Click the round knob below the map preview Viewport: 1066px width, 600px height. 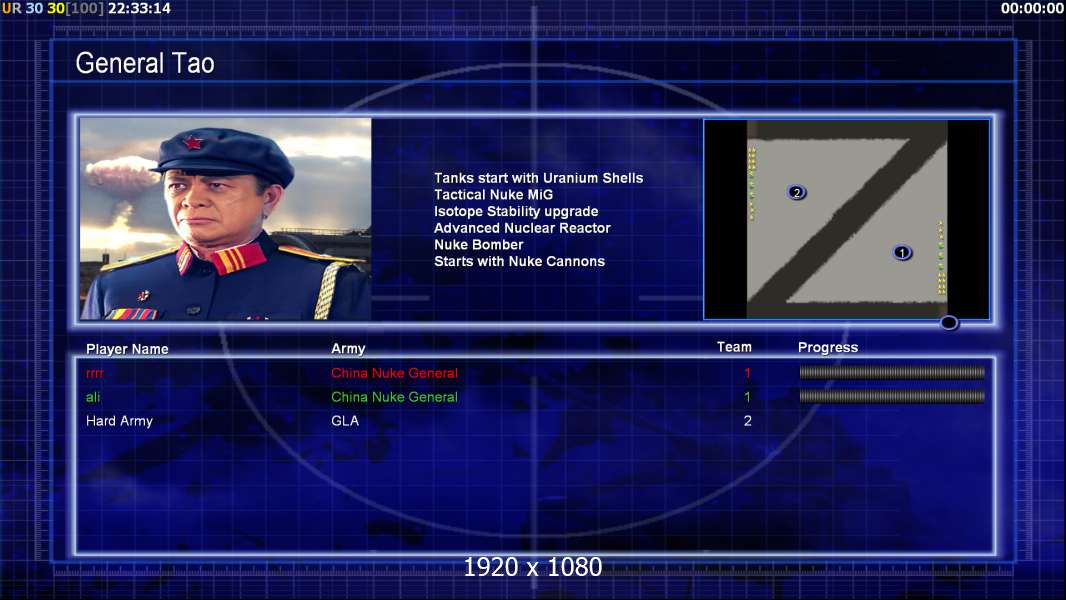click(949, 323)
